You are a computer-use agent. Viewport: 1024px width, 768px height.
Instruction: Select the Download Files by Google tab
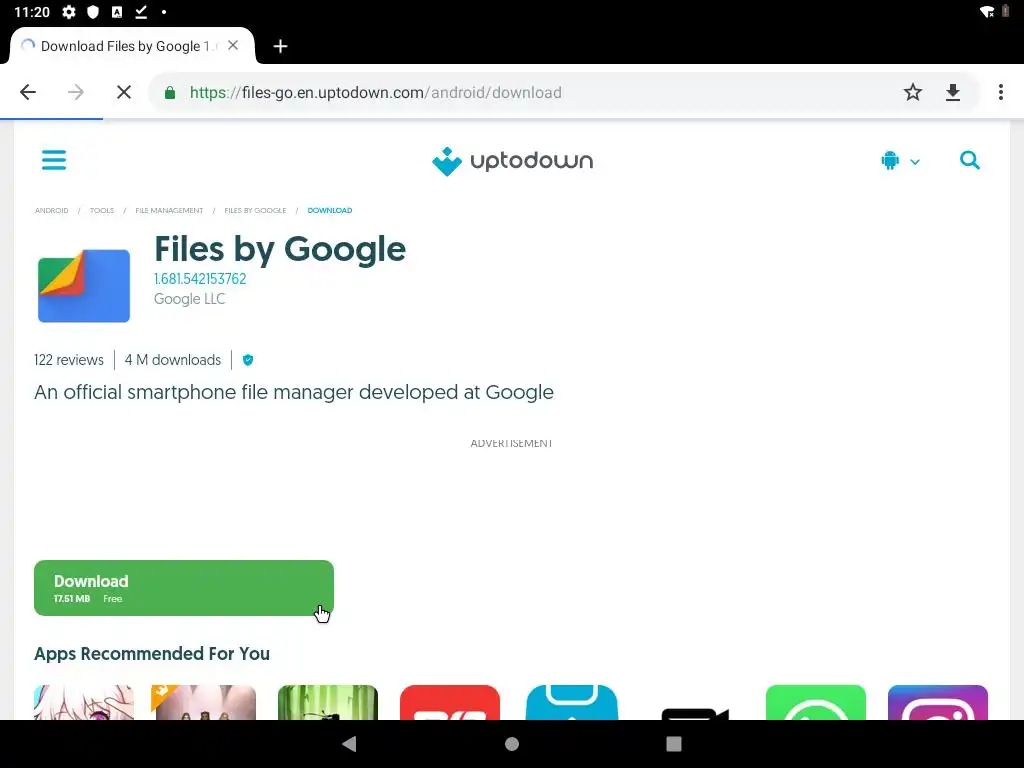coord(133,46)
